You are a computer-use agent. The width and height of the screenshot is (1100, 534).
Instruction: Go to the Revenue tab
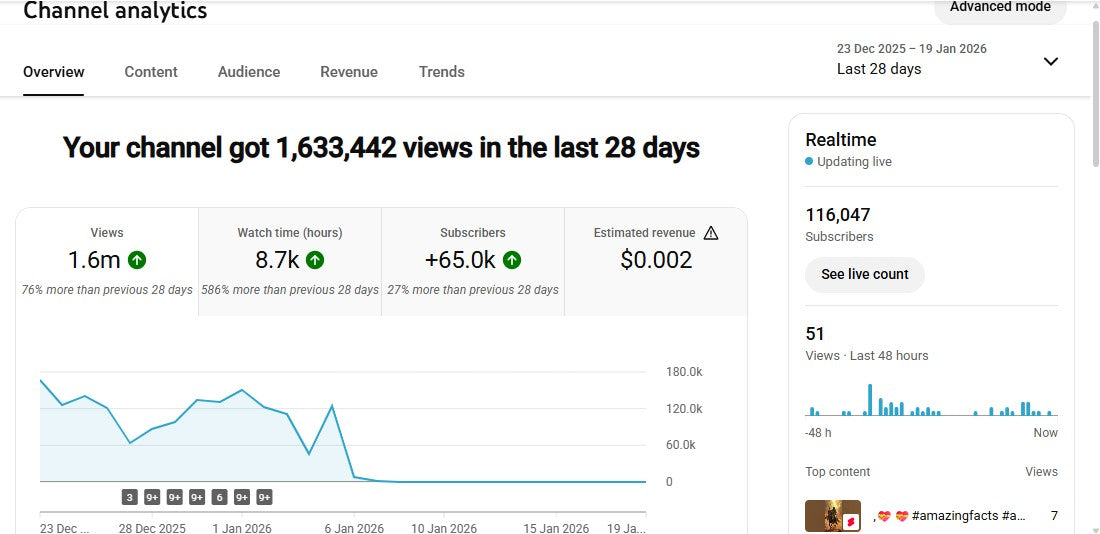tap(349, 72)
